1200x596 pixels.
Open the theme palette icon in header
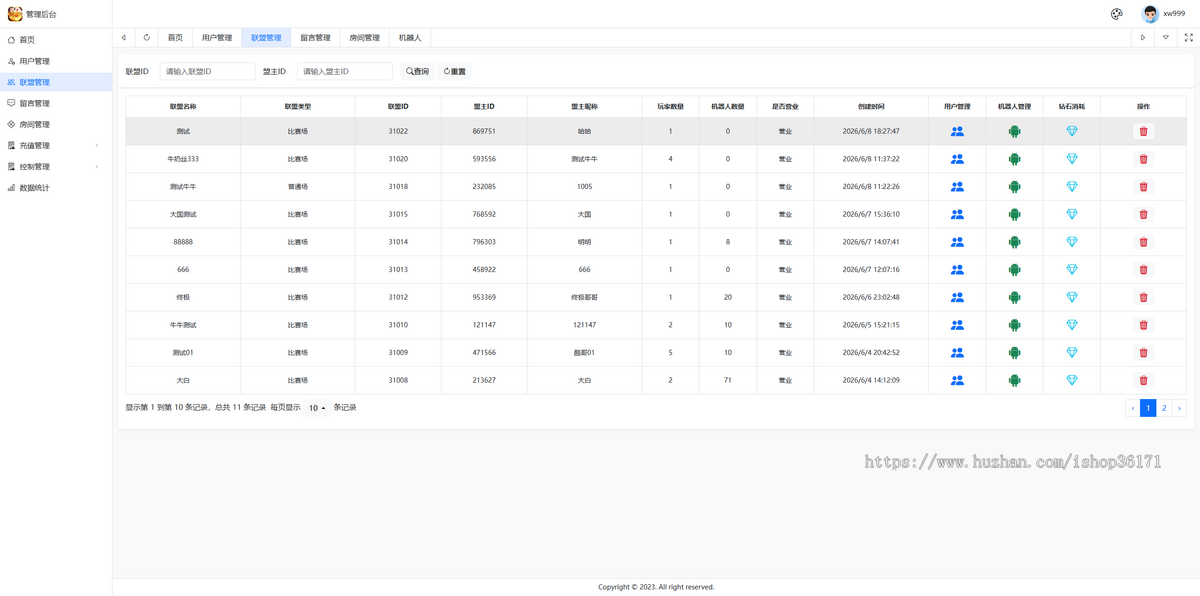pyautogui.click(x=1117, y=14)
